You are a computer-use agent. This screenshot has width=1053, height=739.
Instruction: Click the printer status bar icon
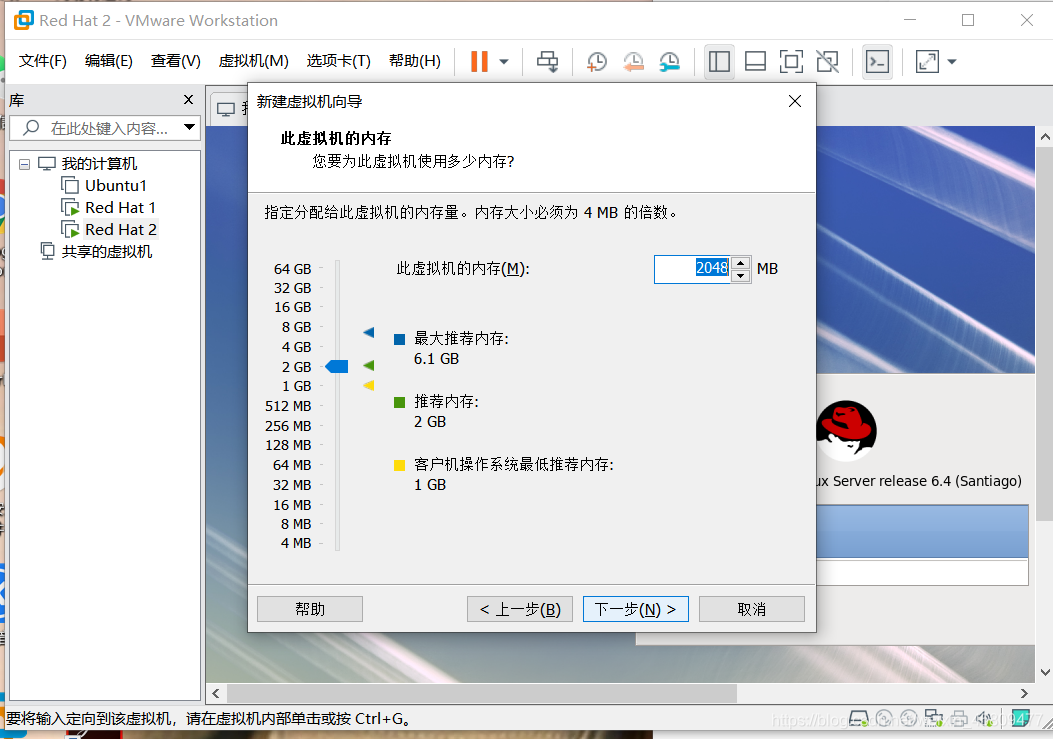[959, 719]
